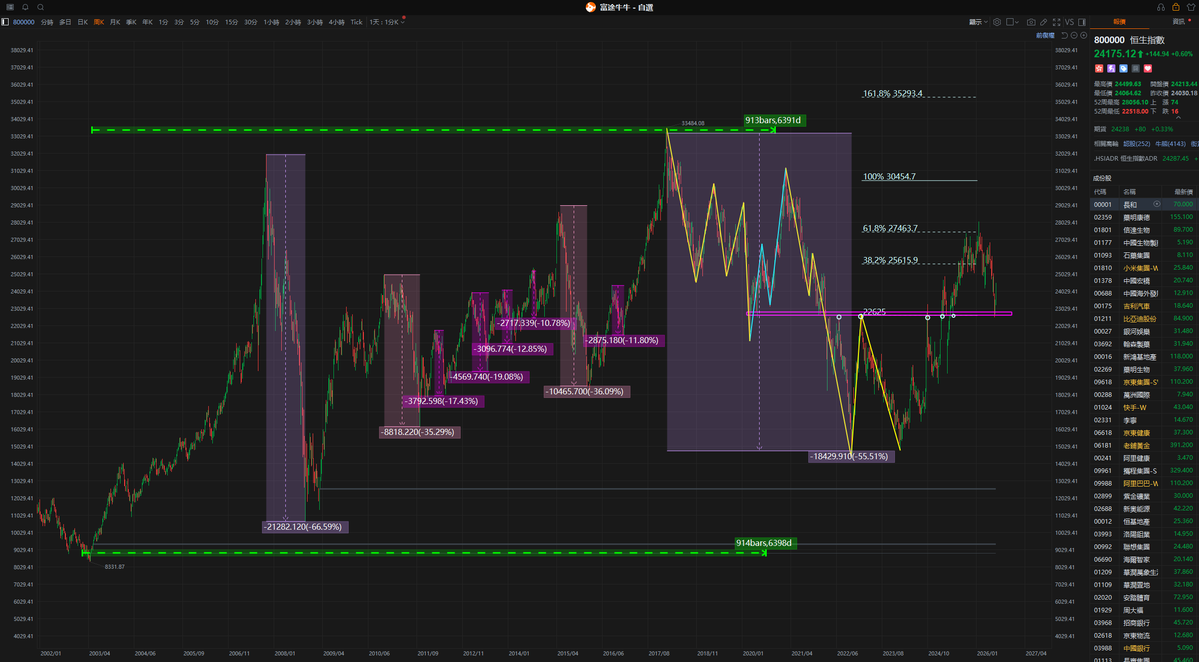The width and height of the screenshot is (1199, 662).
Task: Click the top-left sidebar list icon
Action: [10, 7]
